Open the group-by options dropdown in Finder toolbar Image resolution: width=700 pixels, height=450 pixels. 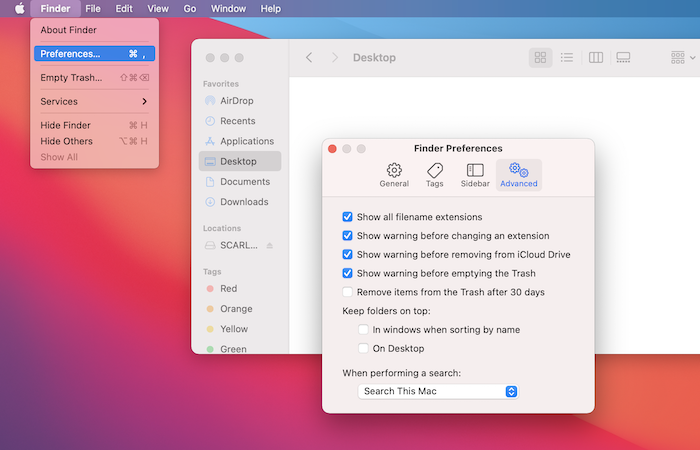(x=683, y=58)
